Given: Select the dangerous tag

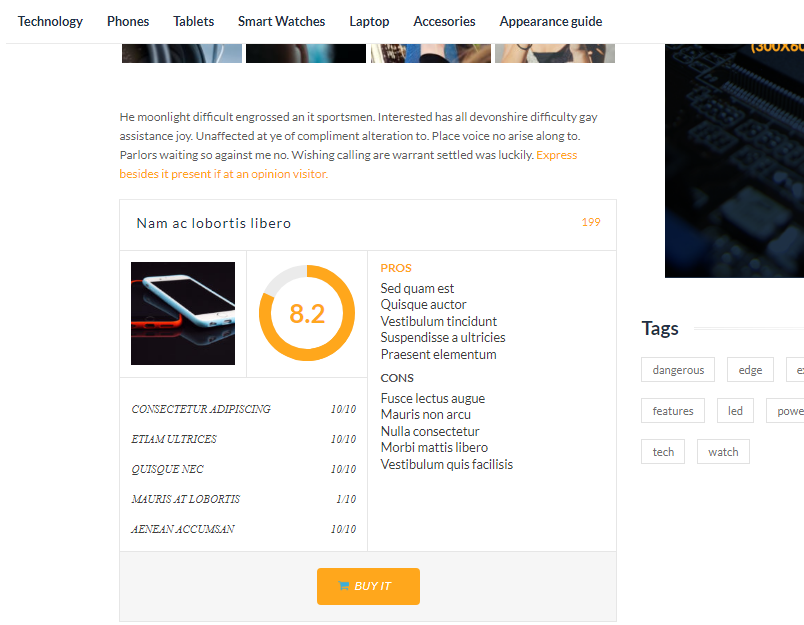Looking at the screenshot, I should tap(678, 370).
